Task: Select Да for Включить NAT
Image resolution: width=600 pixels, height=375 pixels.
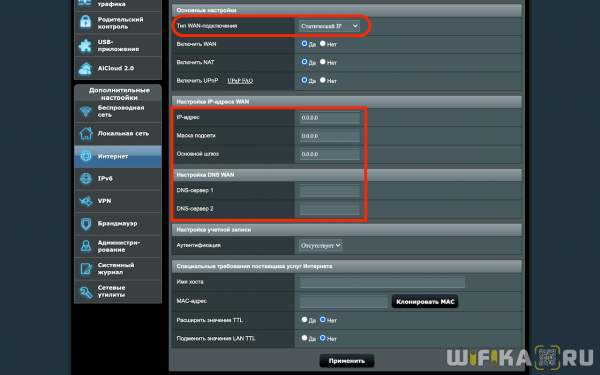Action: 304,62
